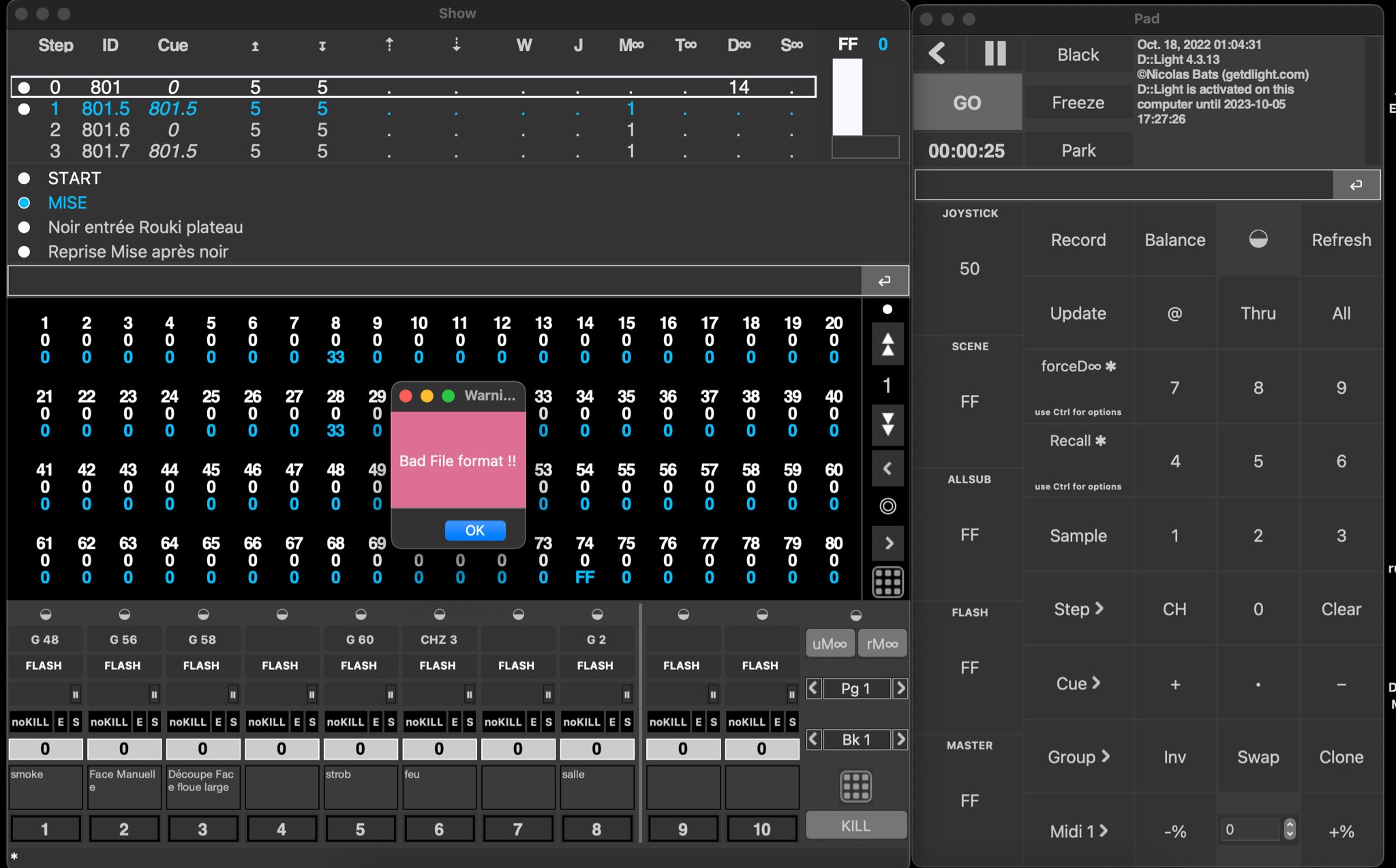Go to next submaster page Pg 1
The height and width of the screenshot is (868, 1396).
point(900,688)
